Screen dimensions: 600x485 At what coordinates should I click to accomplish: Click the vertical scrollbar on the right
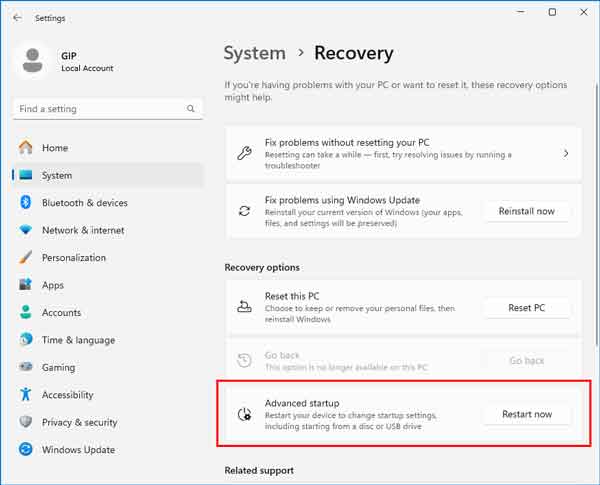point(597,214)
